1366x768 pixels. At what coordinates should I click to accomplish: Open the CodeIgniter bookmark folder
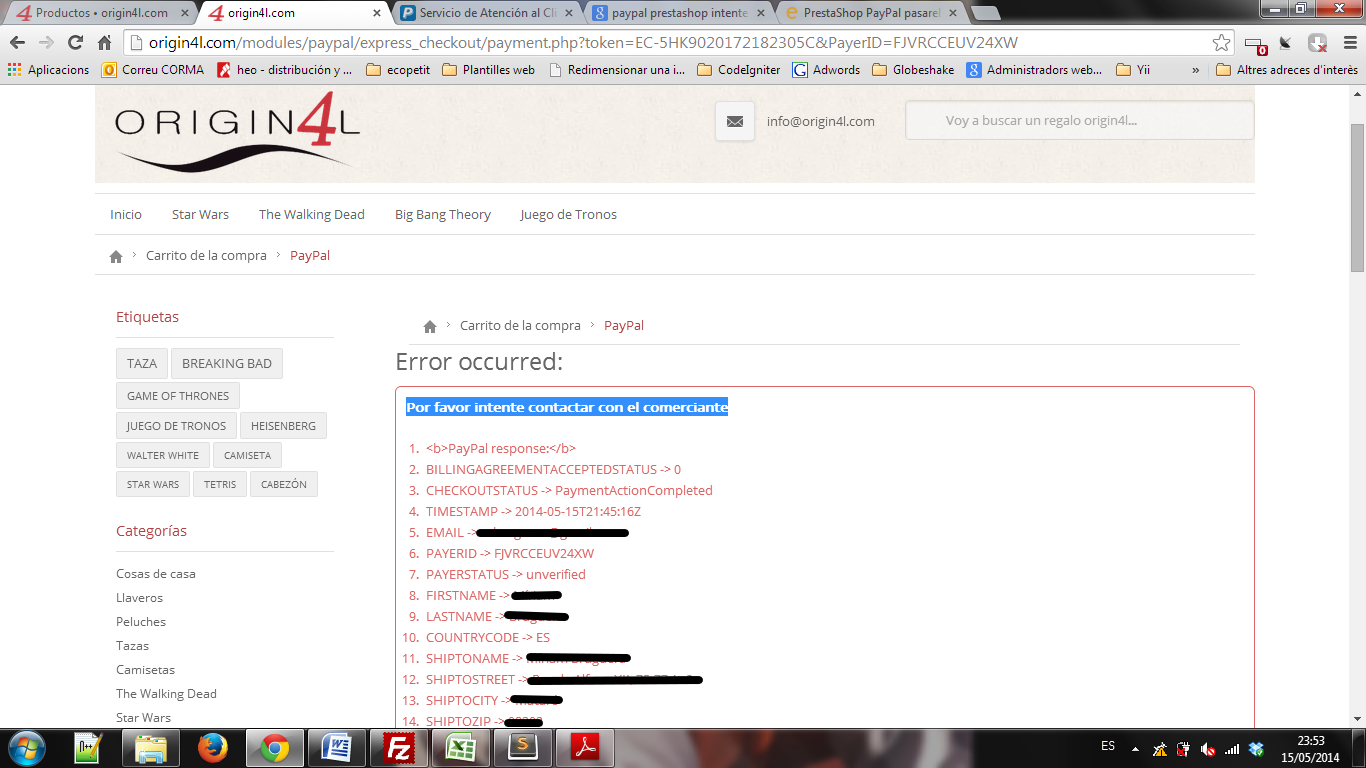pyautogui.click(x=738, y=70)
